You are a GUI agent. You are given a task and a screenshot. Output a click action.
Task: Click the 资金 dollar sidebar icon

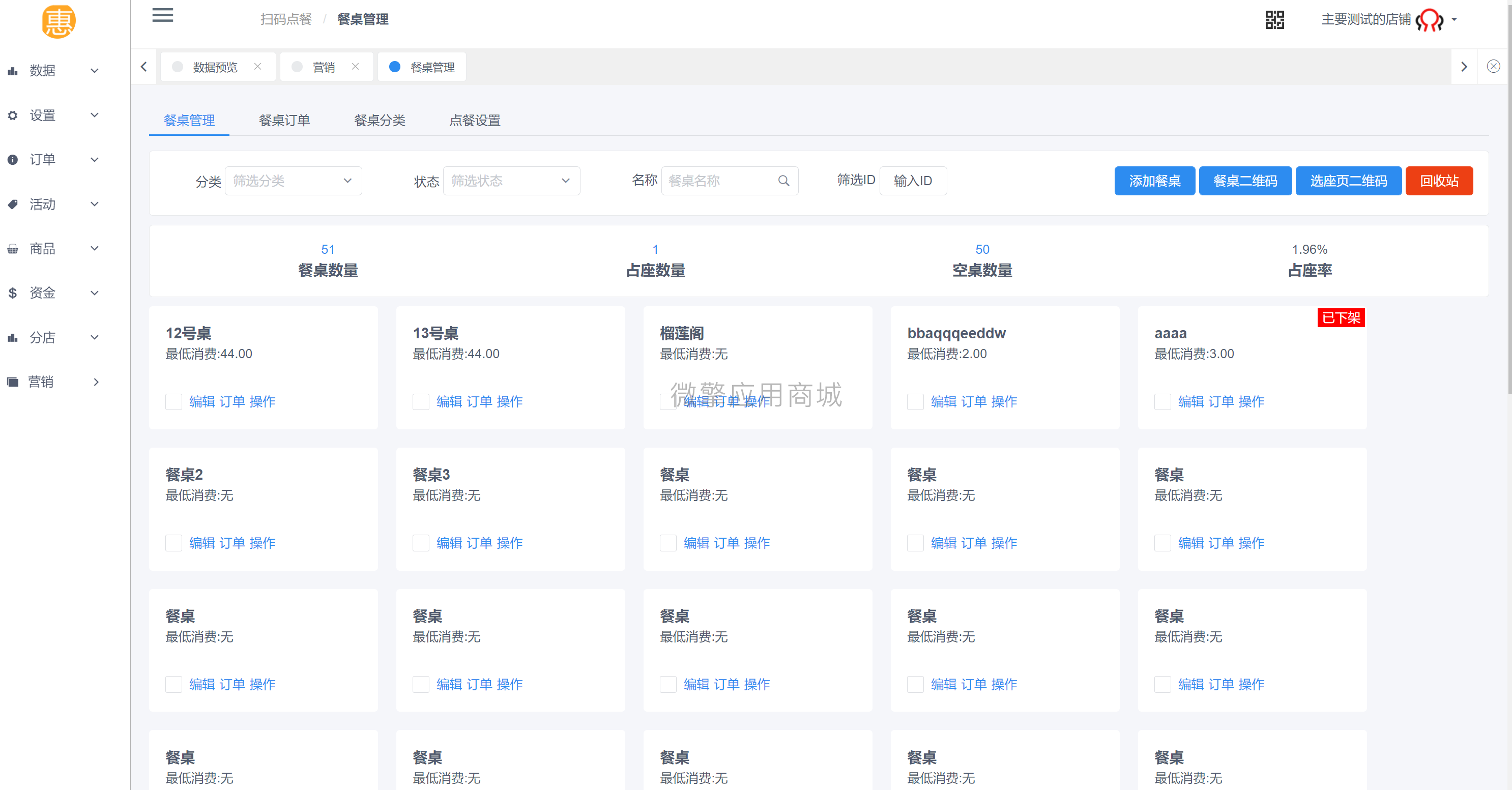(x=12, y=293)
